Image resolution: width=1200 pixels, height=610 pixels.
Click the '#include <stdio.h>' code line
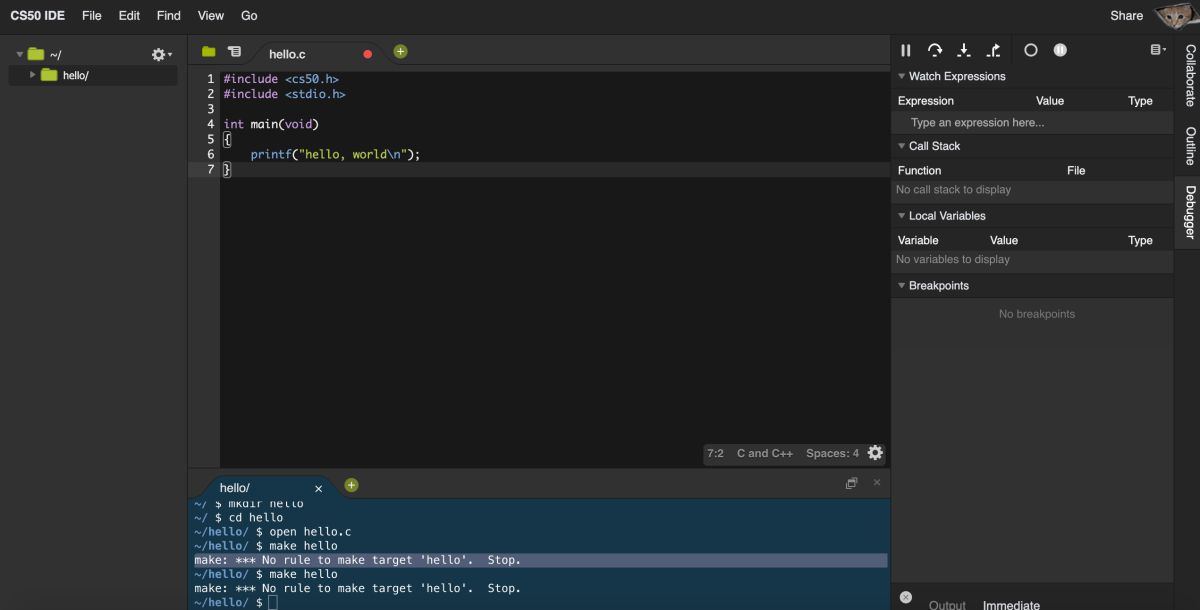tap(284, 94)
